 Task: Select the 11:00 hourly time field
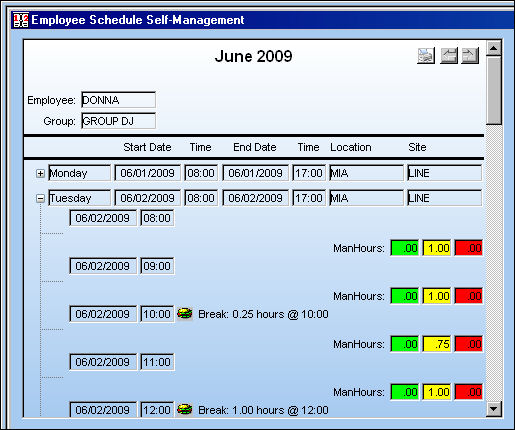click(157, 362)
